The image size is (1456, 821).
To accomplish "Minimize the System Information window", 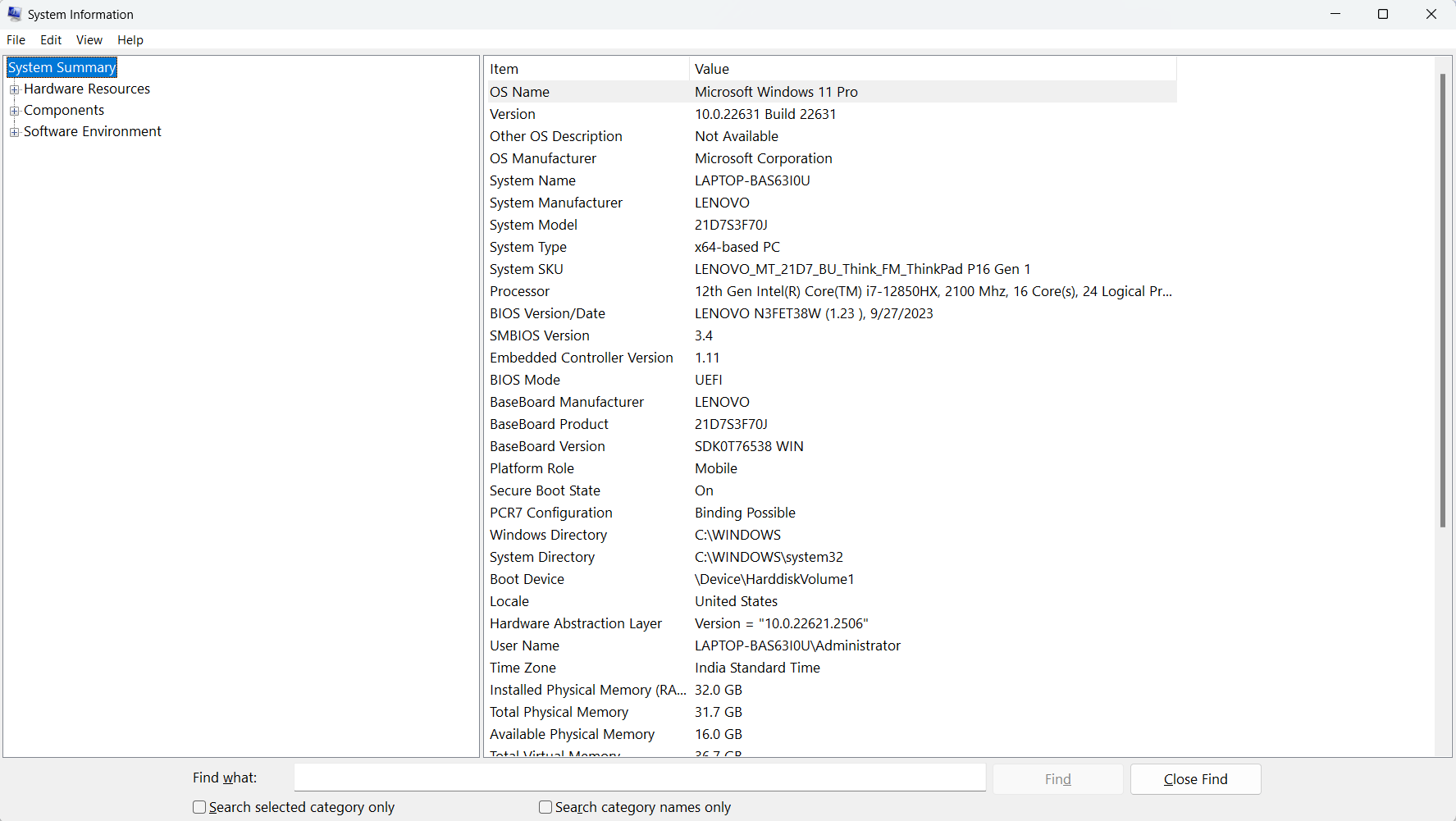I will 1335,14.
